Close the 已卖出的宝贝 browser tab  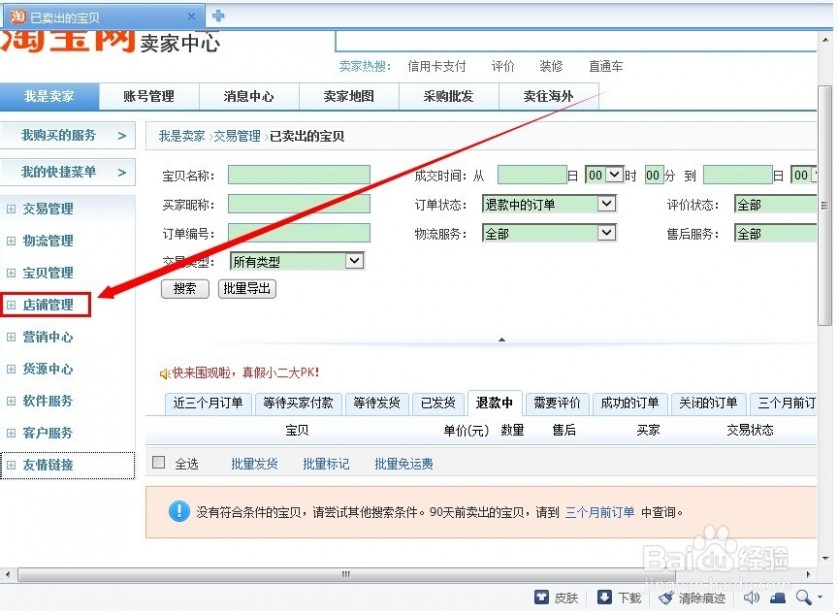192,17
